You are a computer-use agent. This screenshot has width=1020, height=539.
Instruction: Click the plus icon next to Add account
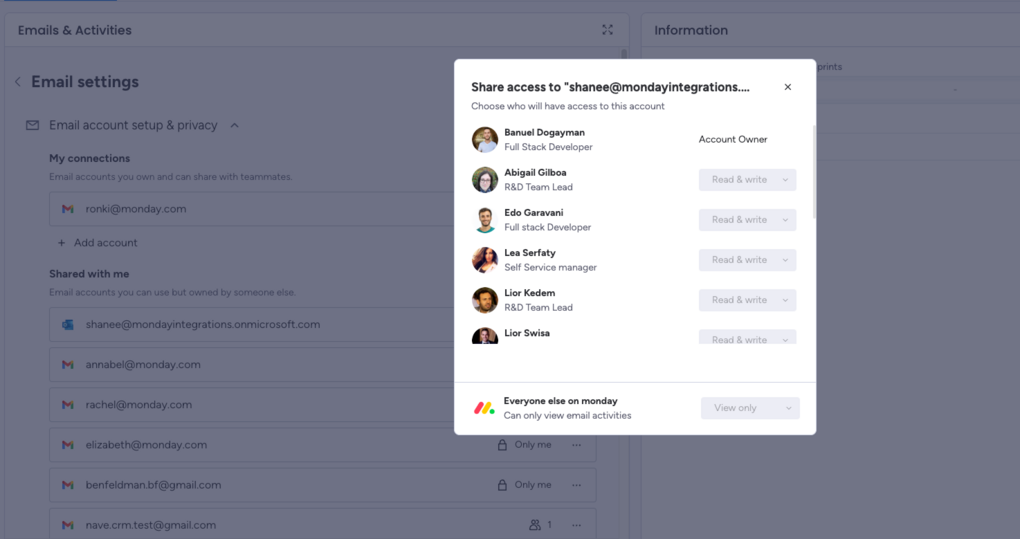pos(61,243)
